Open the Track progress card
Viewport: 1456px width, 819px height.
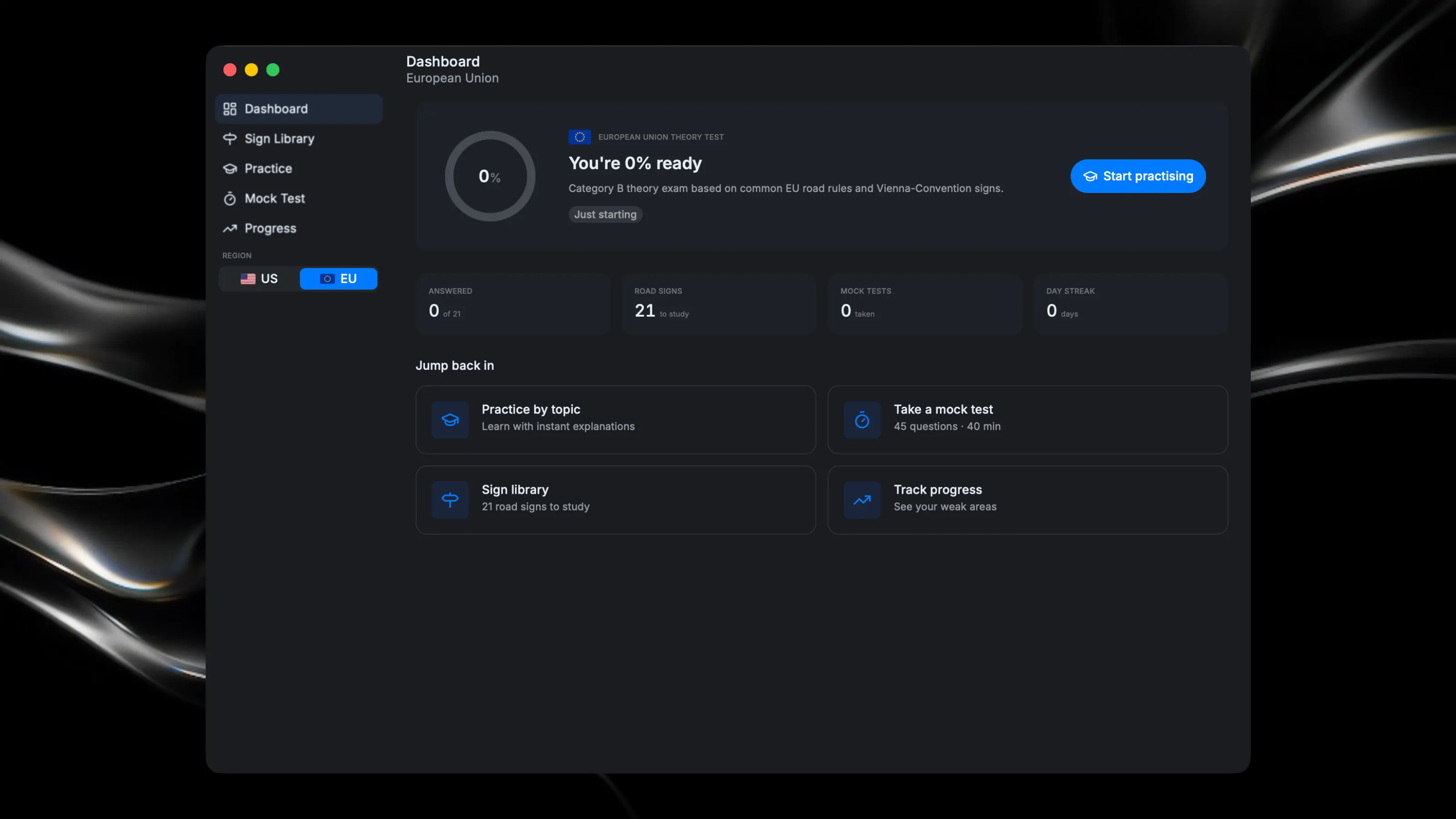point(1027,500)
